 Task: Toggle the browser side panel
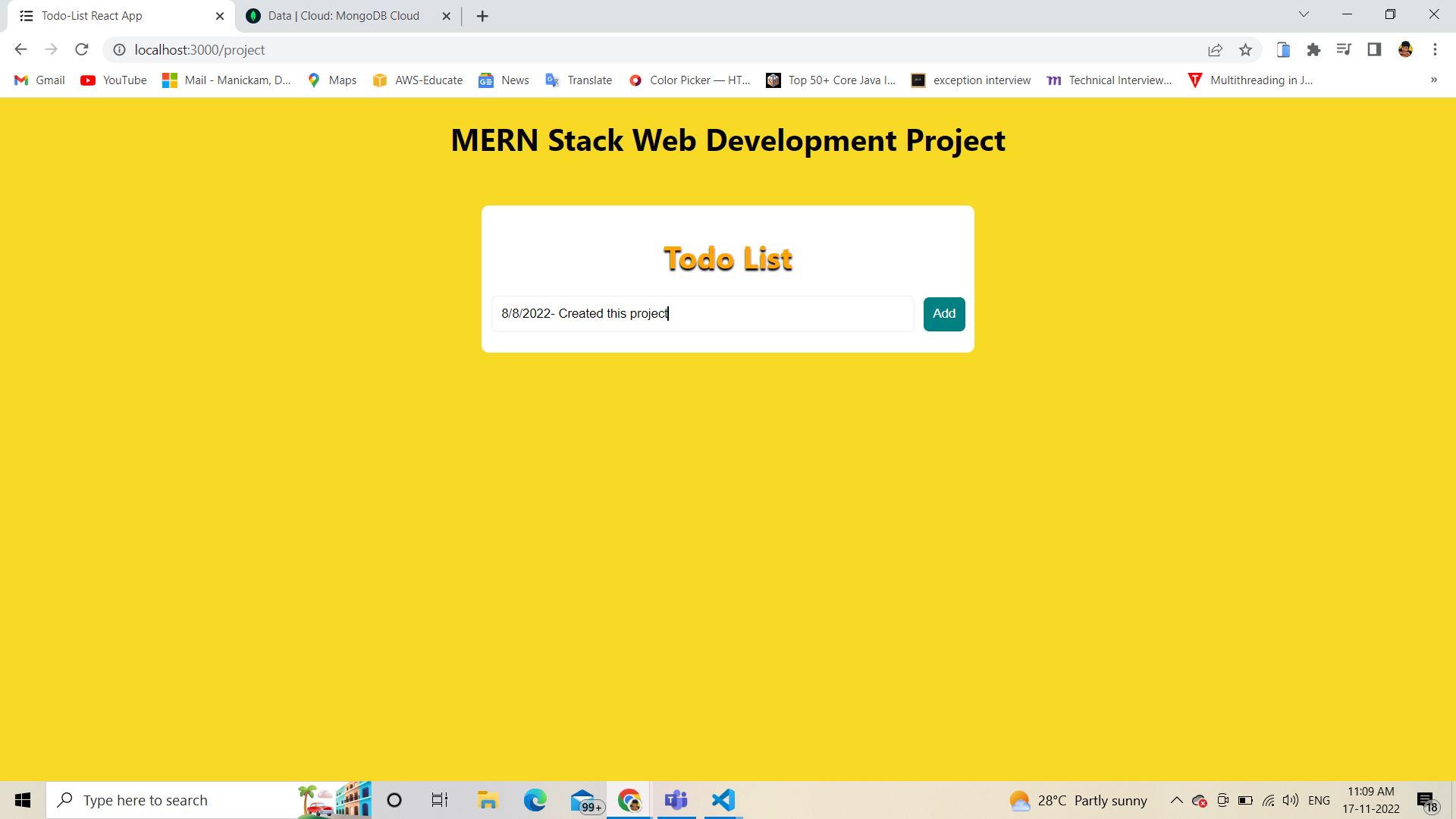(x=1375, y=49)
